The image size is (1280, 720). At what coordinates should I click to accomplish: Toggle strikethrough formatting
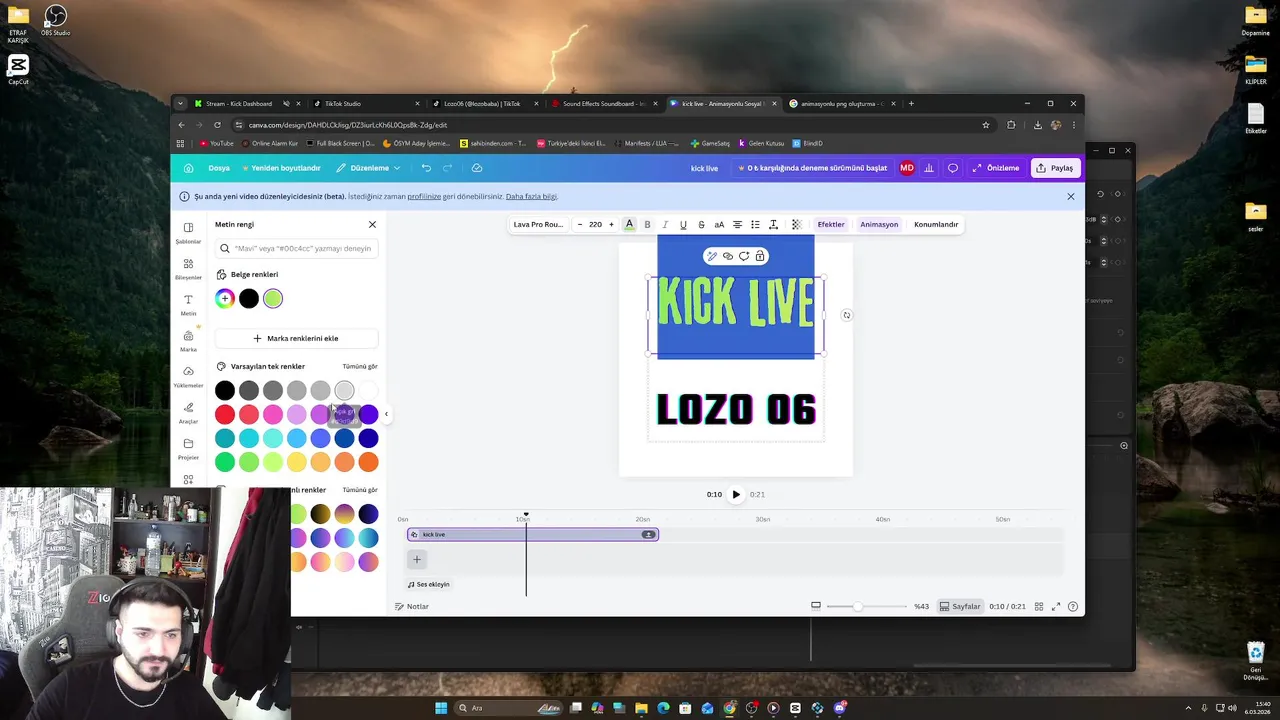pyautogui.click(x=701, y=224)
